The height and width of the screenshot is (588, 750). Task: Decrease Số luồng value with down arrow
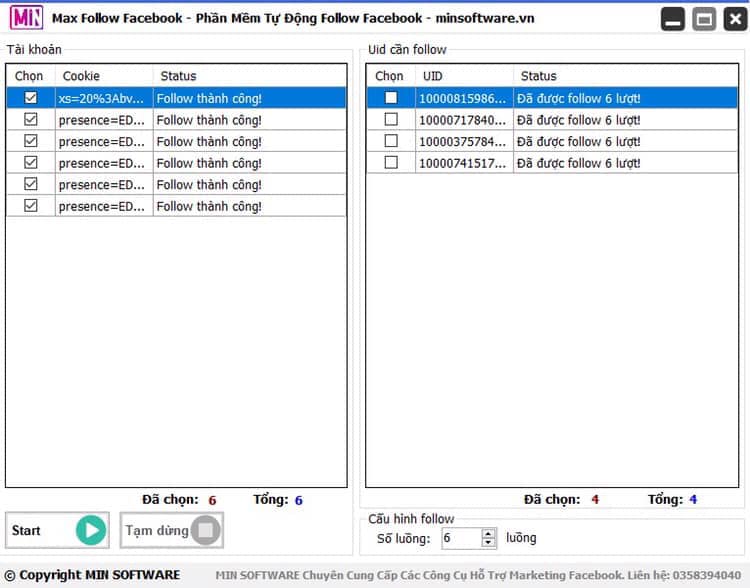(x=488, y=543)
